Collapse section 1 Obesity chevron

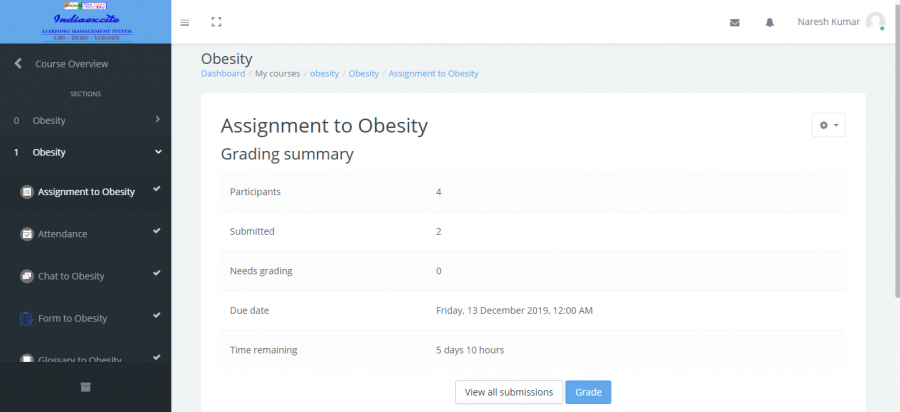[158, 152]
